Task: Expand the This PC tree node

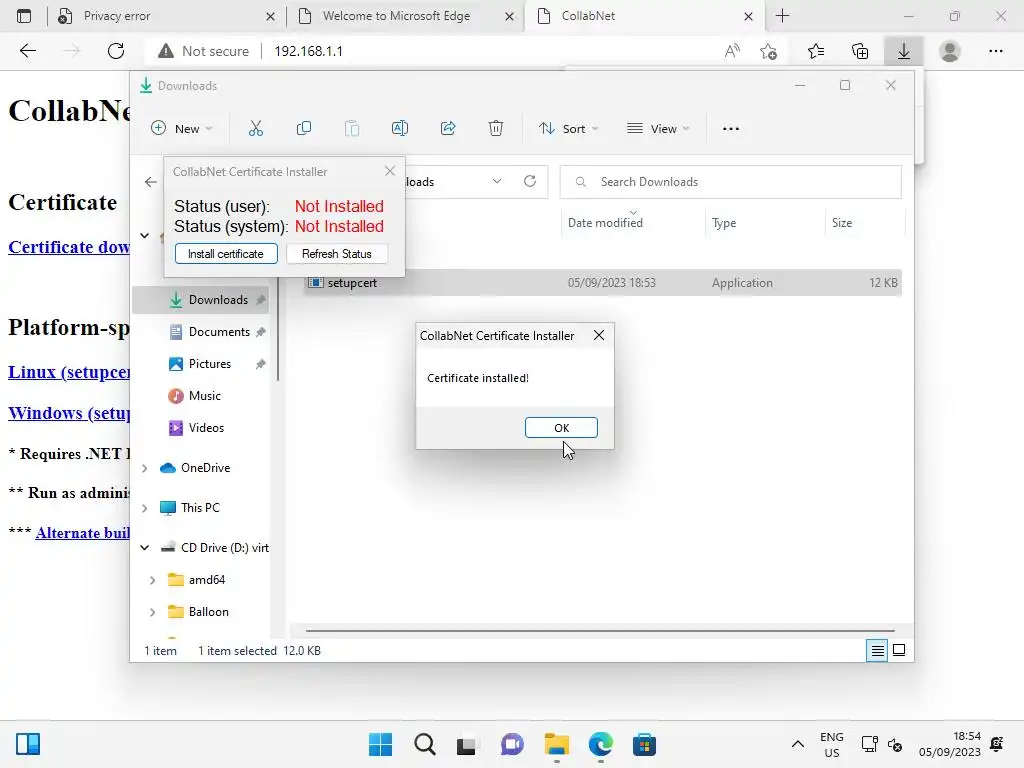Action: coord(145,508)
